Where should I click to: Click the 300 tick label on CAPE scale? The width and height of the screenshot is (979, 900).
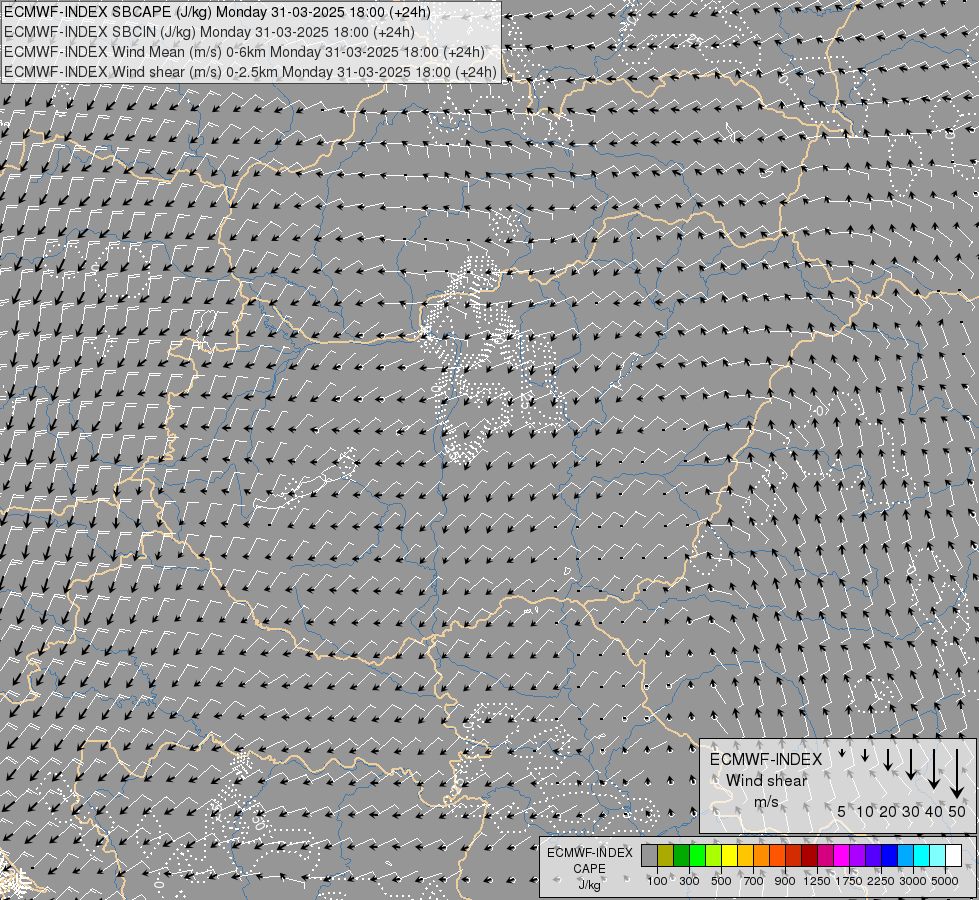689,881
